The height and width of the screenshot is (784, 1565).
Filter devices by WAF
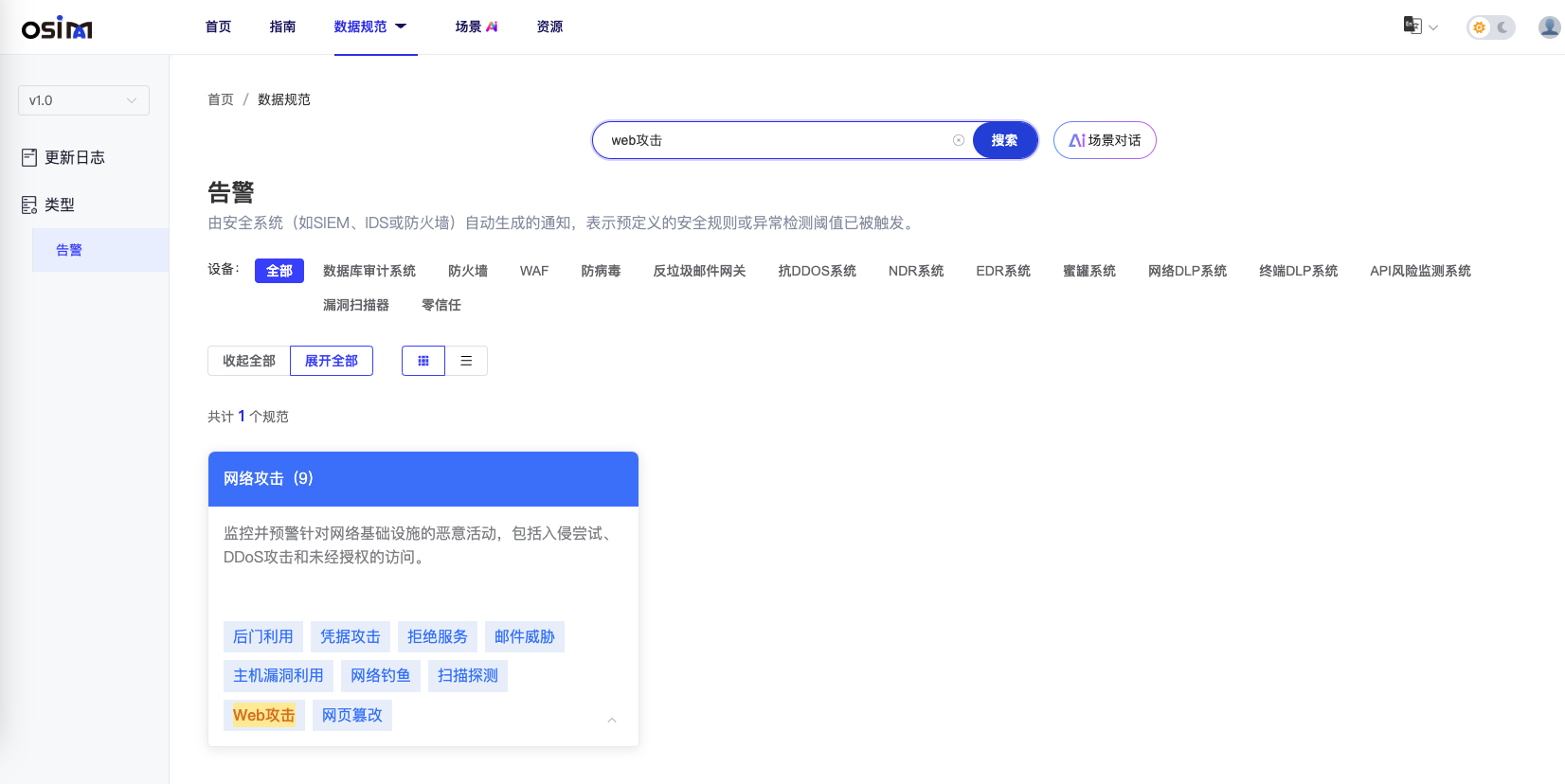[534, 271]
